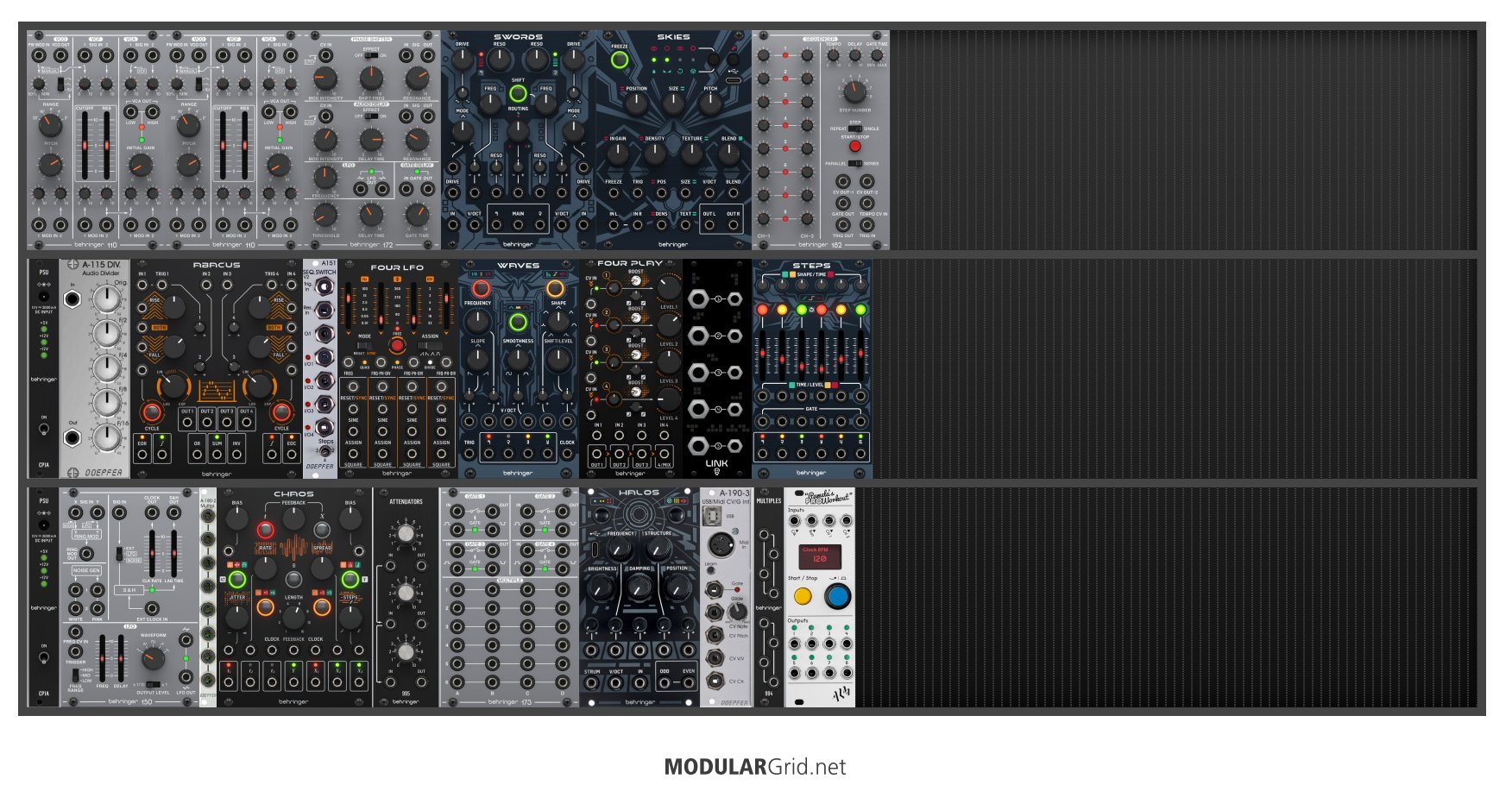The height and width of the screenshot is (785, 1512).
Task: Hit the red START/STOP button on the 182 sequencer
Action: pyautogui.click(x=854, y=146)
